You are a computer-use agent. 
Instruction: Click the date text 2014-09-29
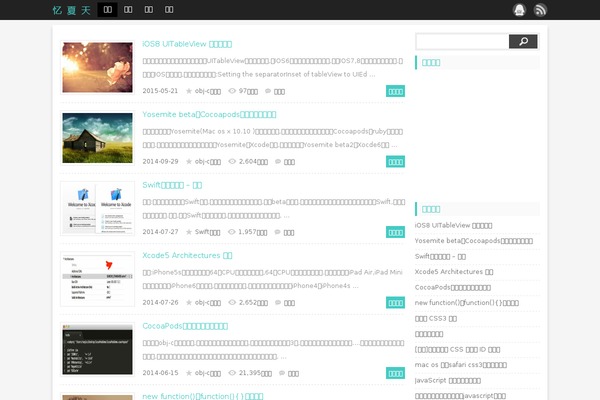tap(160, 161)
